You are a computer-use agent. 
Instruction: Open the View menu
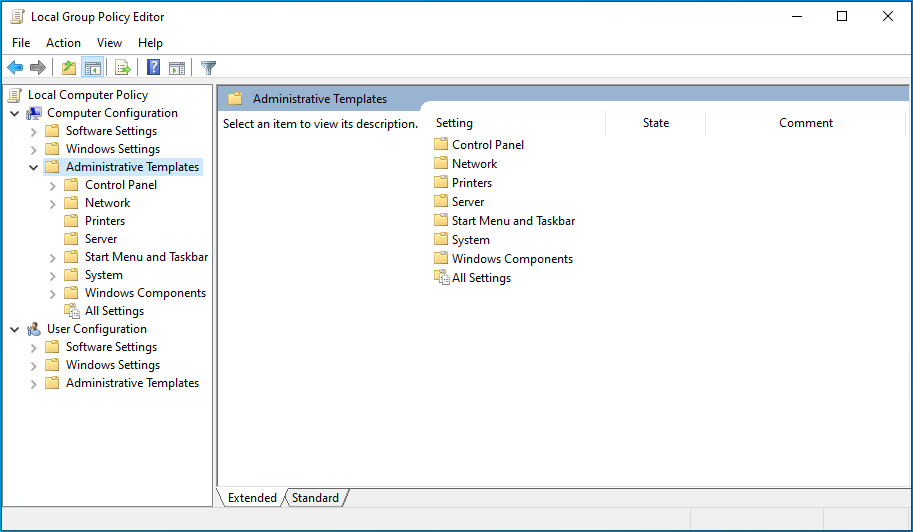tap(109, 43)
